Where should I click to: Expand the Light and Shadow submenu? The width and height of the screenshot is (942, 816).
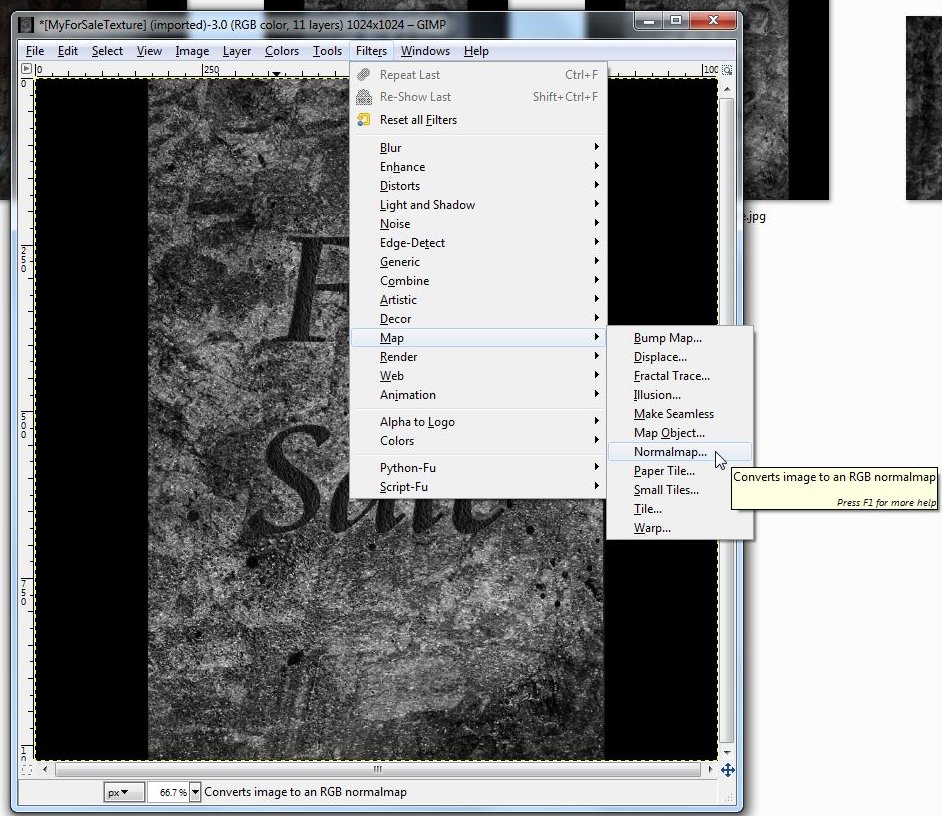pos(478,205)
